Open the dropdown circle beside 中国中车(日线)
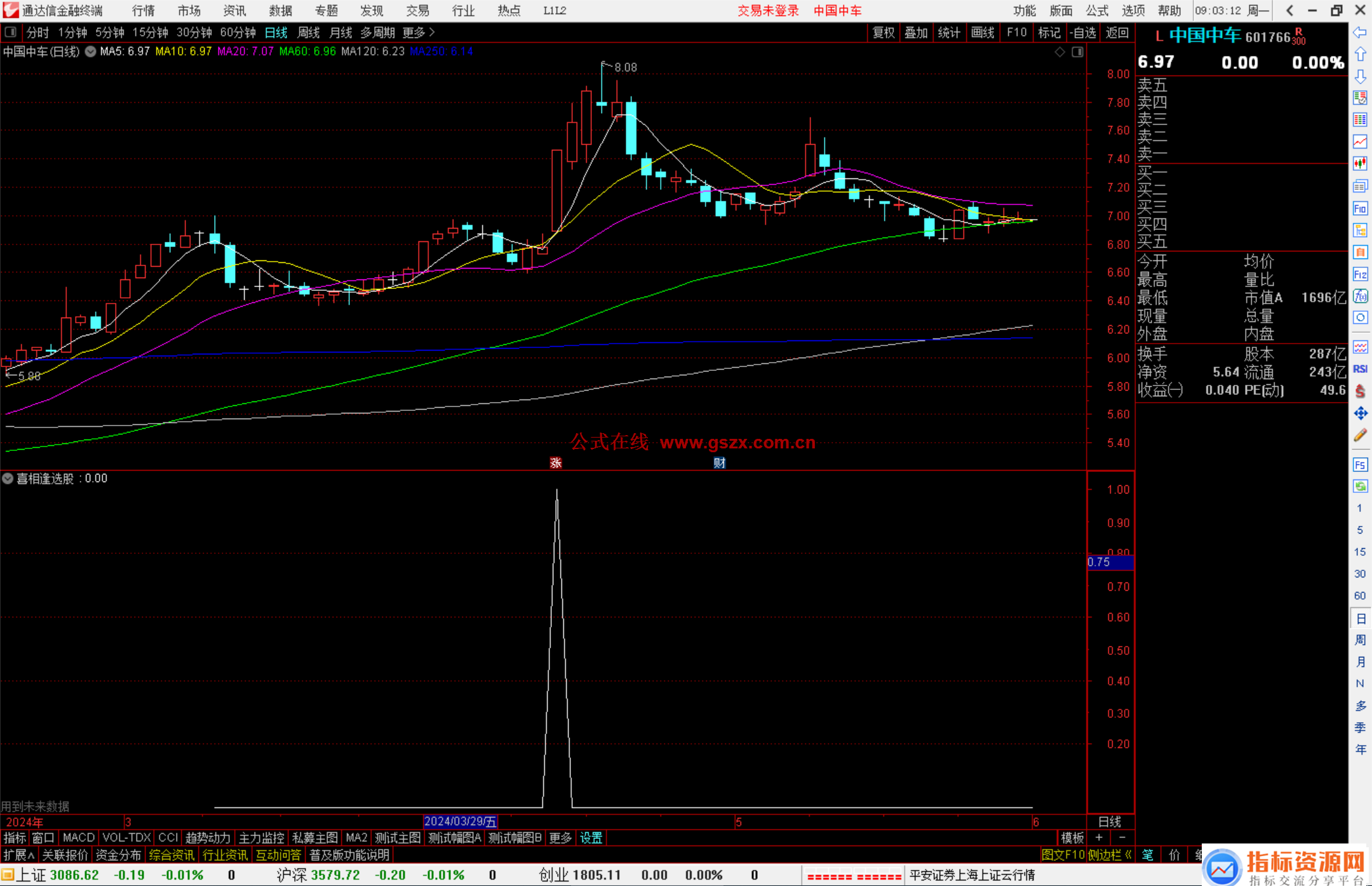This screenshot has height=886, width=1372. tap(90, 51)
